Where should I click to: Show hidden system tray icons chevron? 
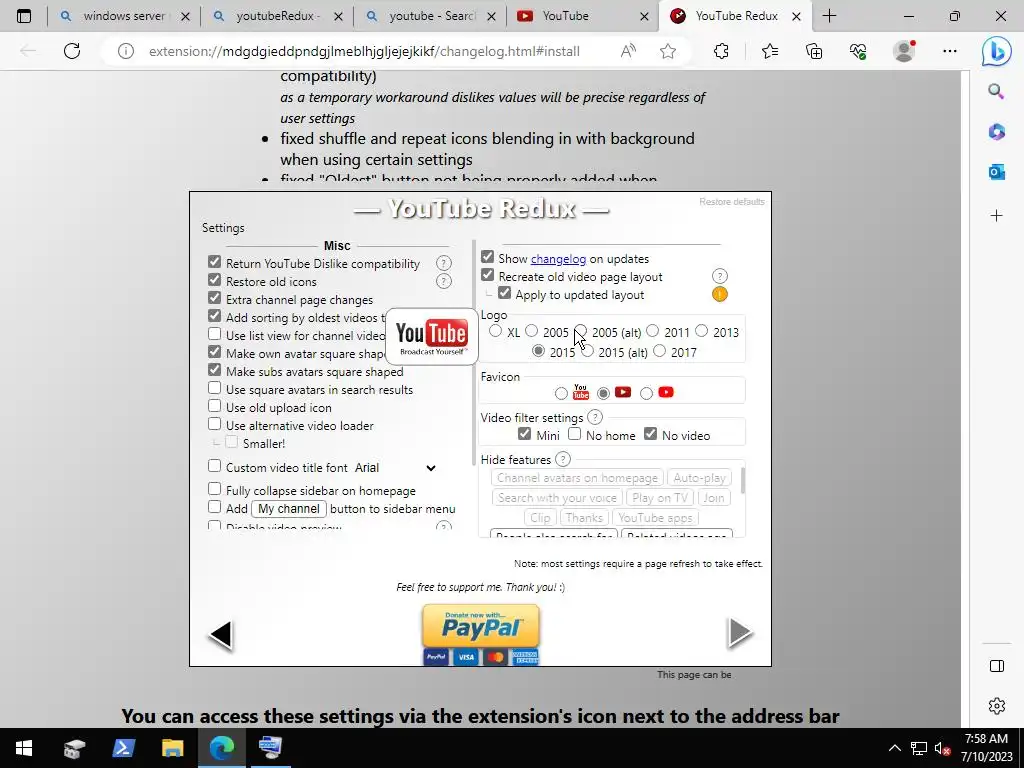point(895,748)
